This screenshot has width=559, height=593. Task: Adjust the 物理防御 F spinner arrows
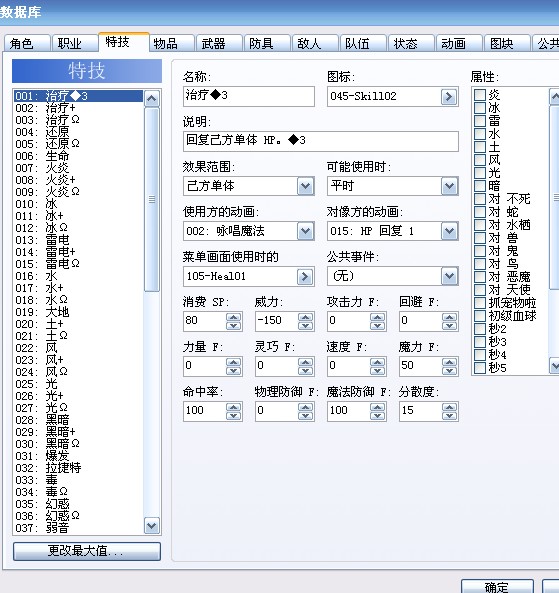pos(306,411)
